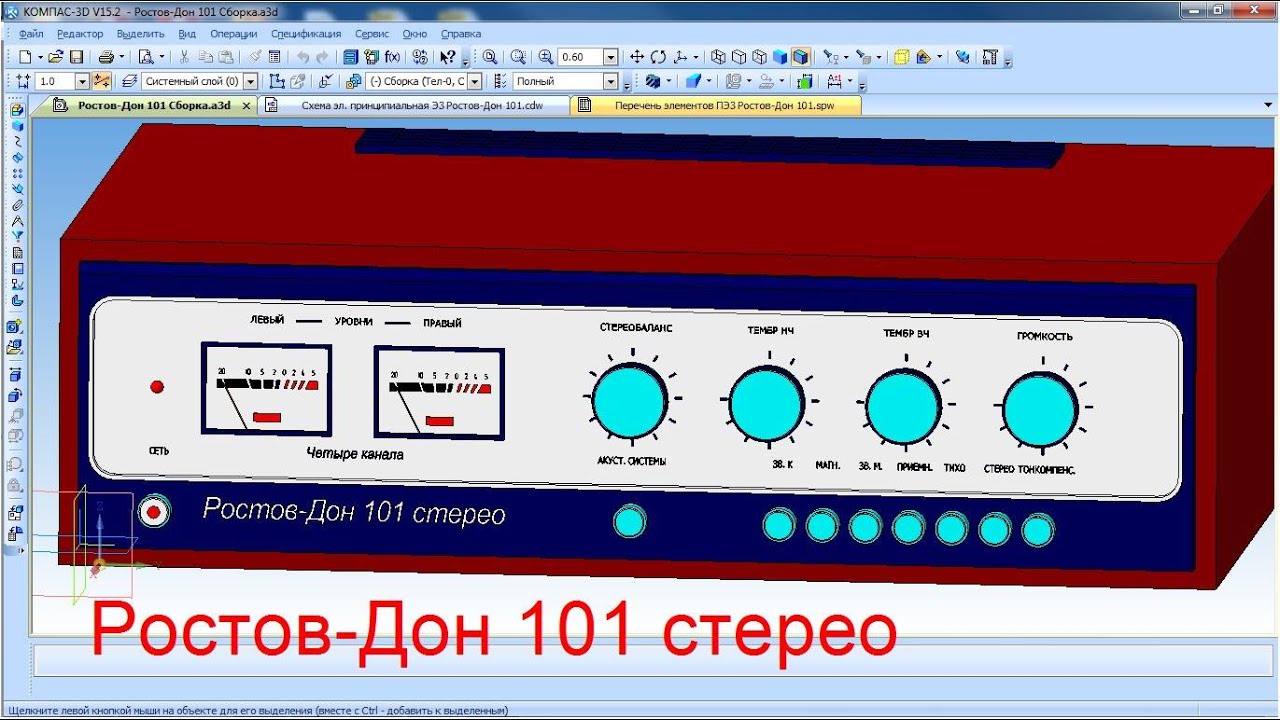
Task: Expand the Print arrow dropdown
Action: pos(122,57)
